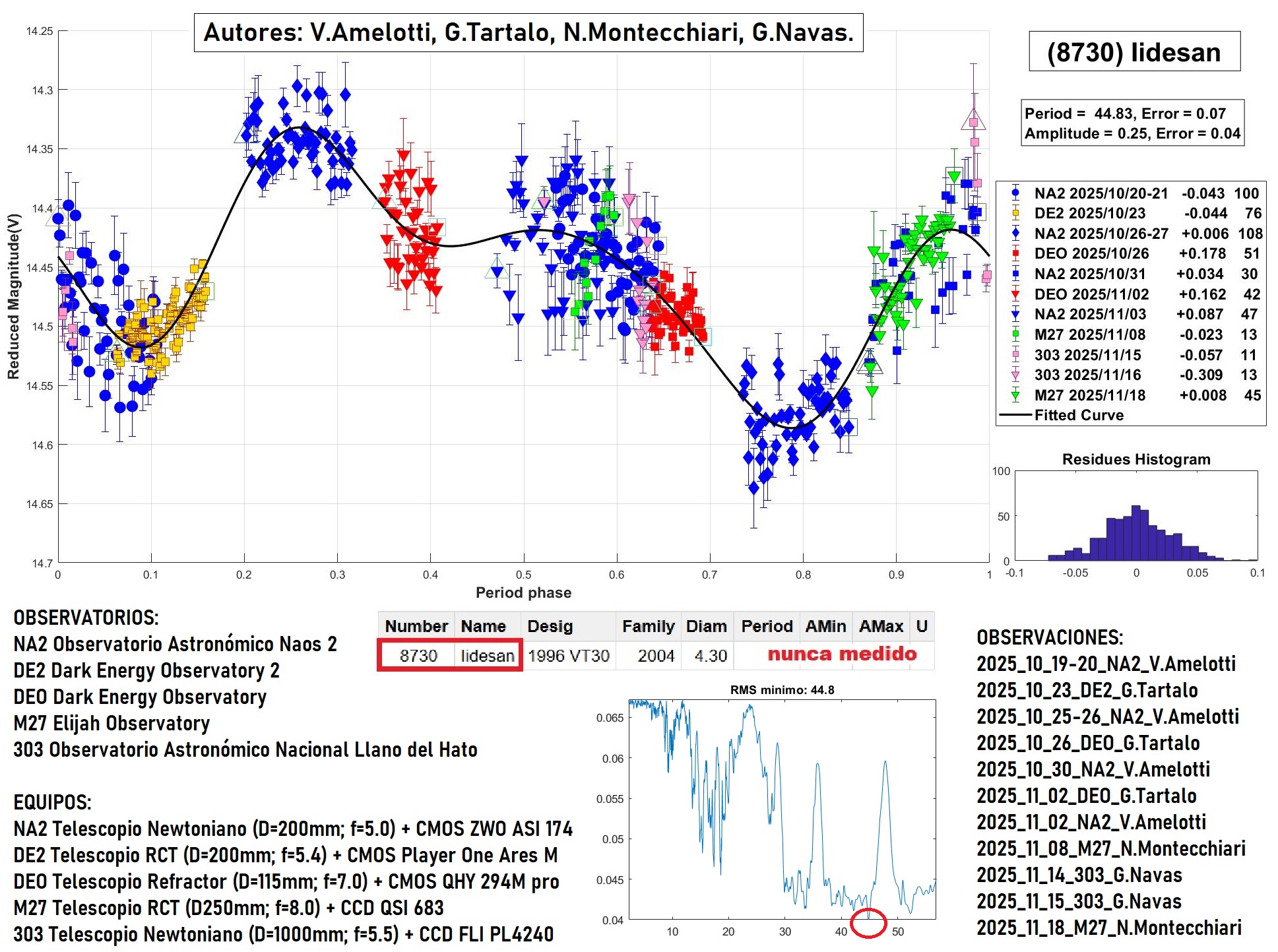Select the Family column header

click(x=648, y=626)
